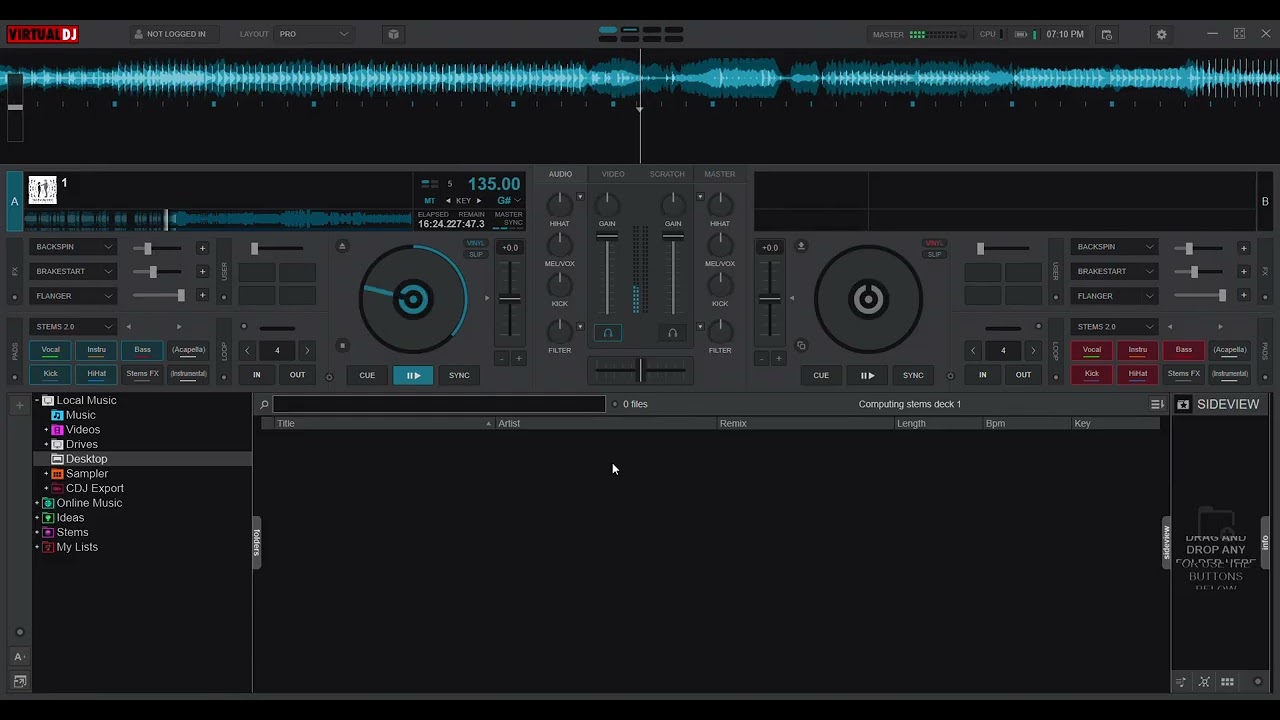Image resolution: width=1280 pixels, height=720 pixels.
Task: Open deck B Backspin effect dropdown
Action: point(1115,247)
